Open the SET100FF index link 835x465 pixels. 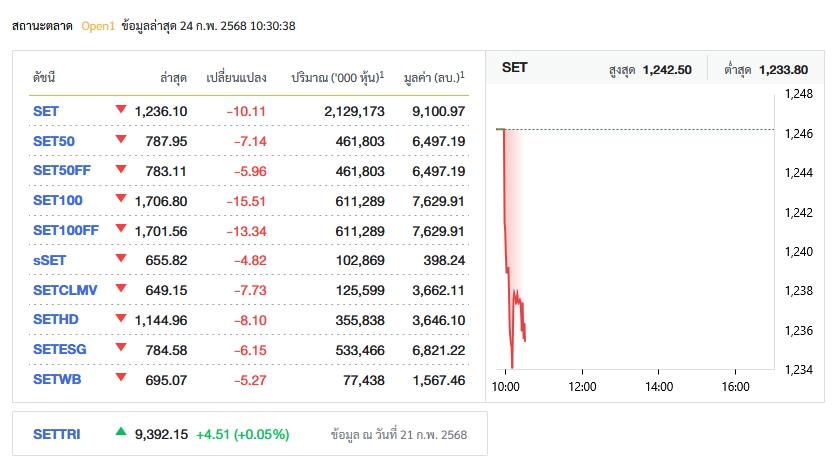[x=66, y=231]
